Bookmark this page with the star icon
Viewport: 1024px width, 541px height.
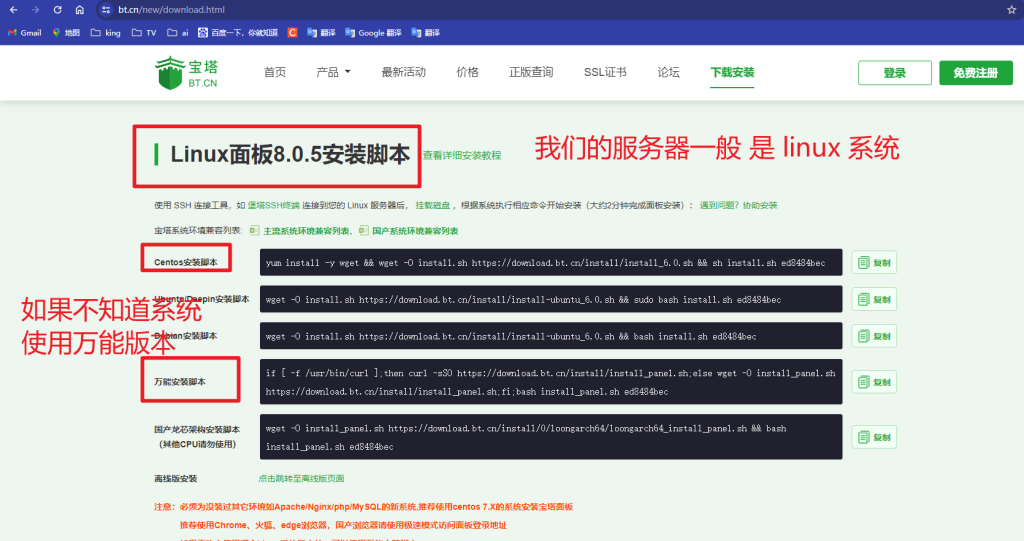(1011, 9)
